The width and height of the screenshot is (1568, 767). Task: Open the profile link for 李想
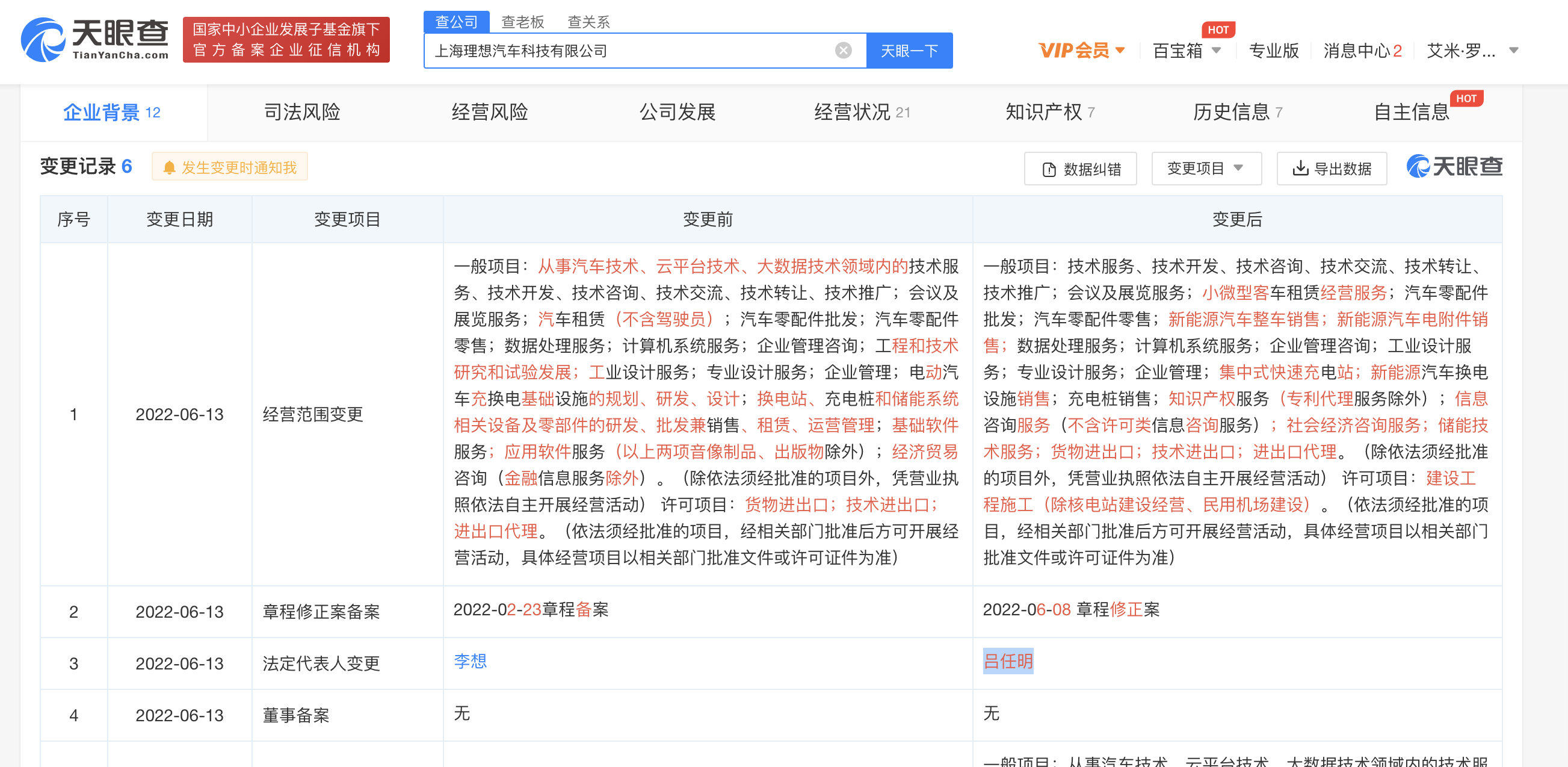pos(471,662)
